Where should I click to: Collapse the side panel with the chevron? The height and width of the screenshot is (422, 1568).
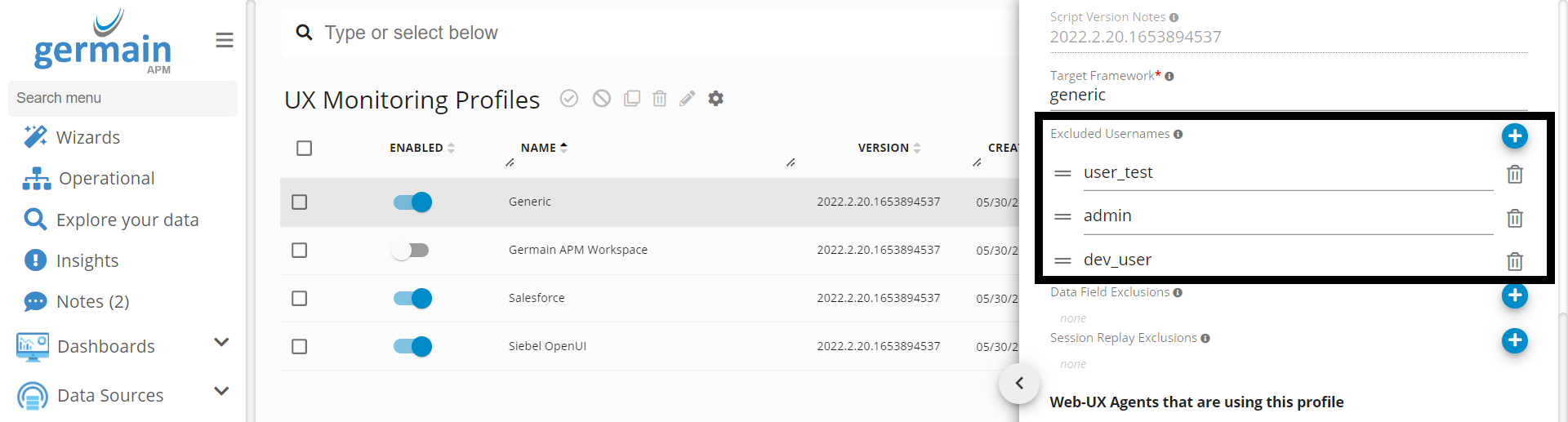click(x=1019, y=384)
